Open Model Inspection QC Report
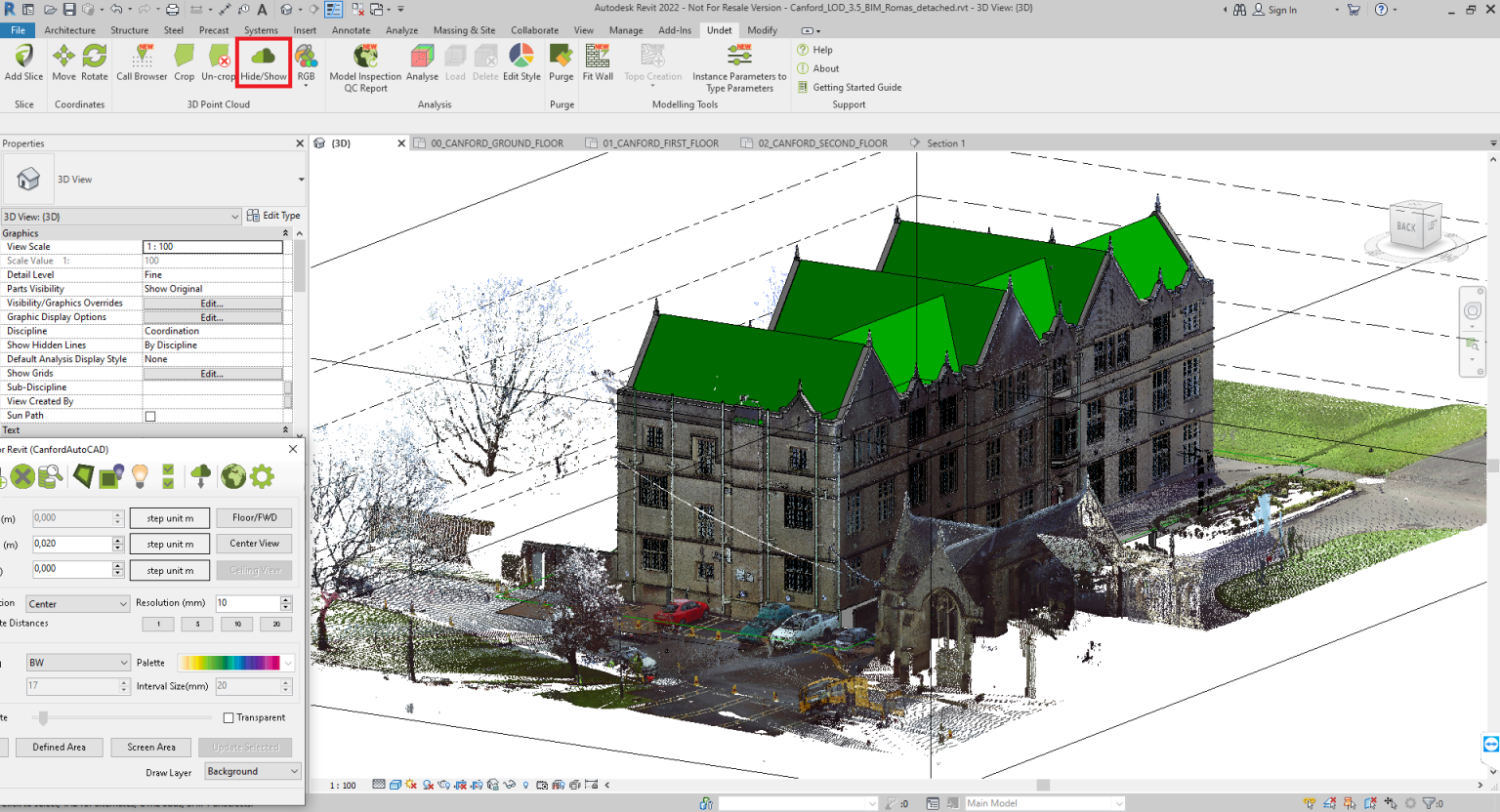This screenshot has width=1500, height=812. click(x=365, y=67)
